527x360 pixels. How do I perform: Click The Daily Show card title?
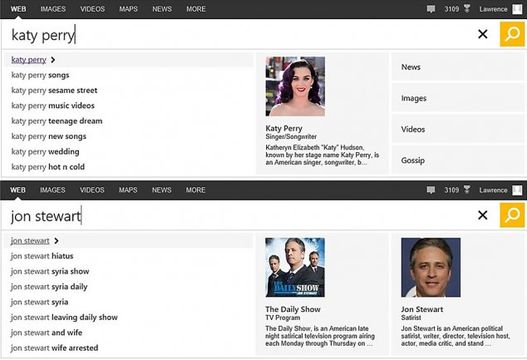[x=293, y=310]
